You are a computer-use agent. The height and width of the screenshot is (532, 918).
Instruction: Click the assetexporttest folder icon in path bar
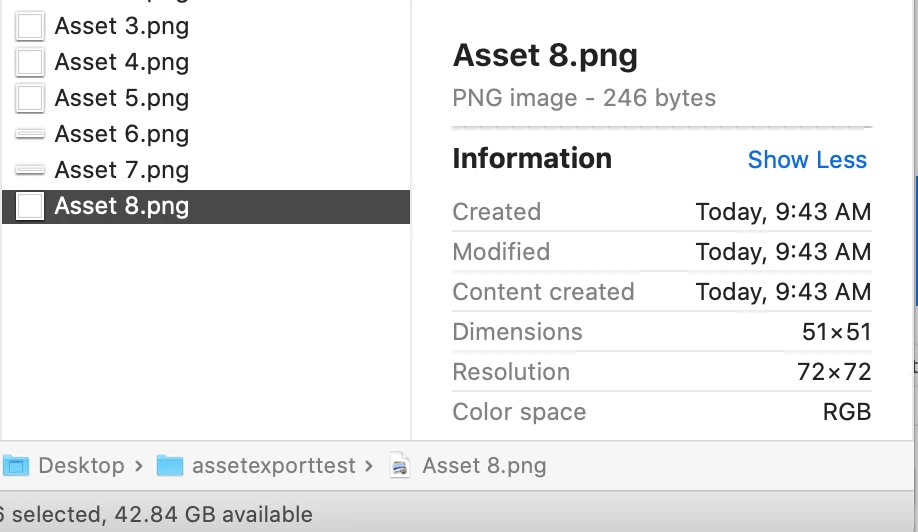[x=171, y=466]
